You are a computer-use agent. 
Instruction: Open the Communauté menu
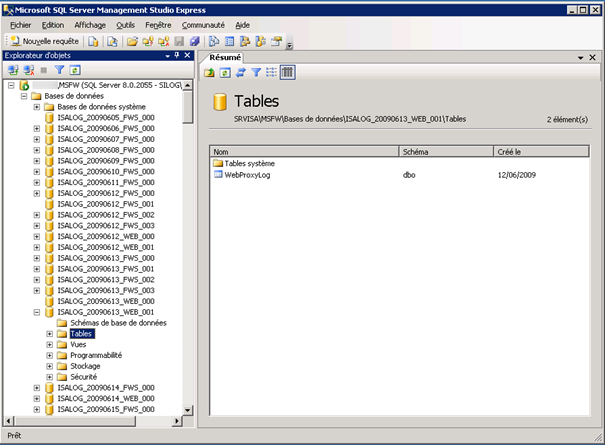coord(203,25)
